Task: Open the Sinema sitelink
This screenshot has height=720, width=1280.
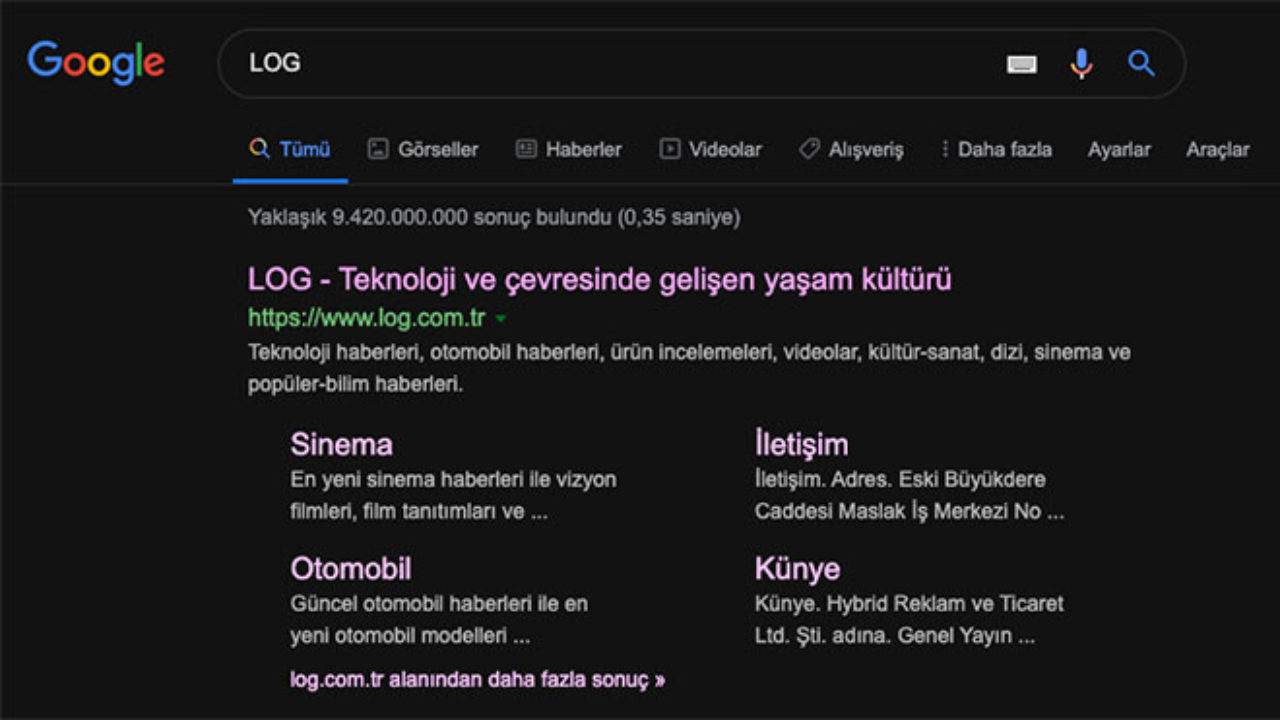Action: [341, 444]
